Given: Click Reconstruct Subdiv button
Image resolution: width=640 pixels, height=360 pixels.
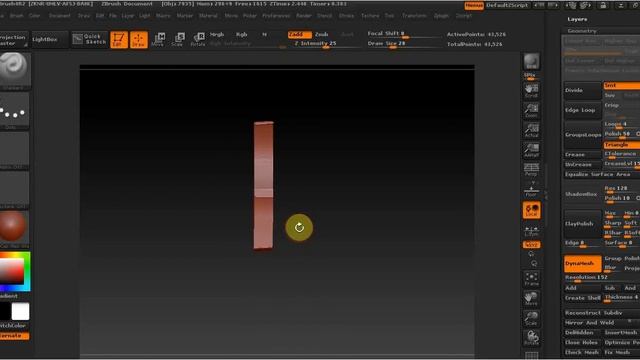Looking at the screenshot, I should pyautogui.click(x=602, y=313).
